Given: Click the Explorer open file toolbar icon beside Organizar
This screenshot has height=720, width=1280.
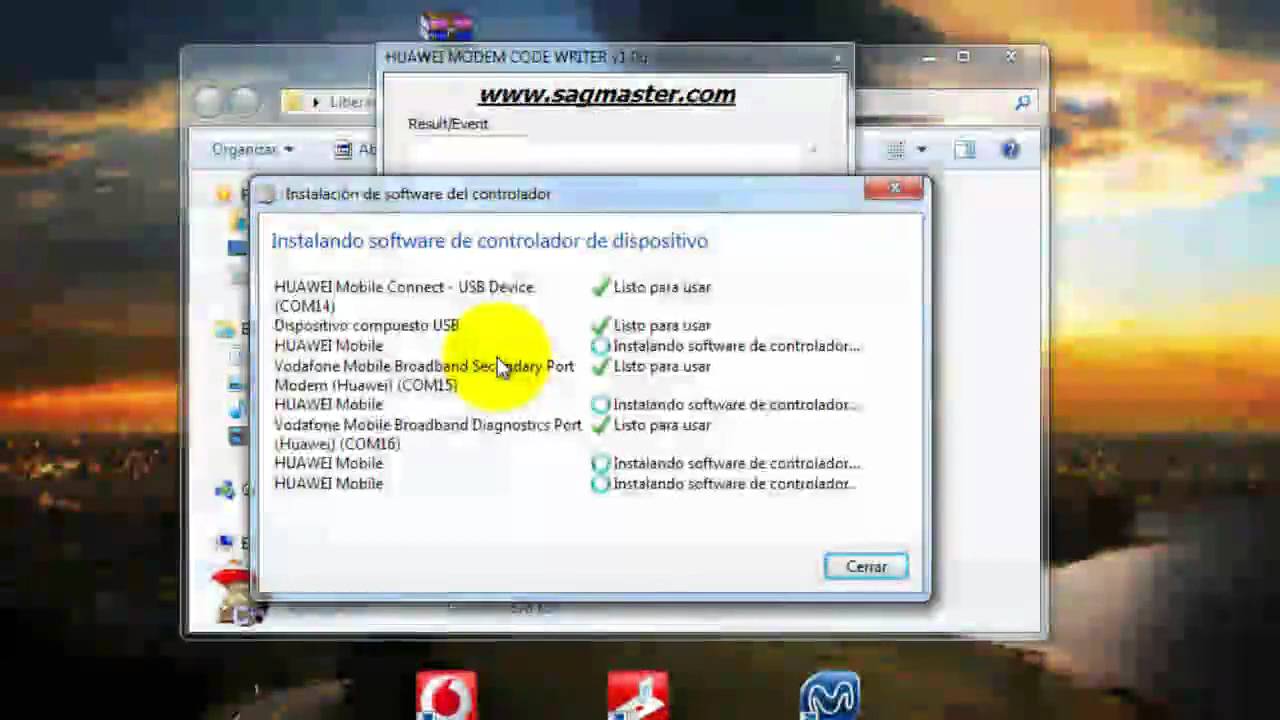Looking at the screenshot, I should 344,149.
